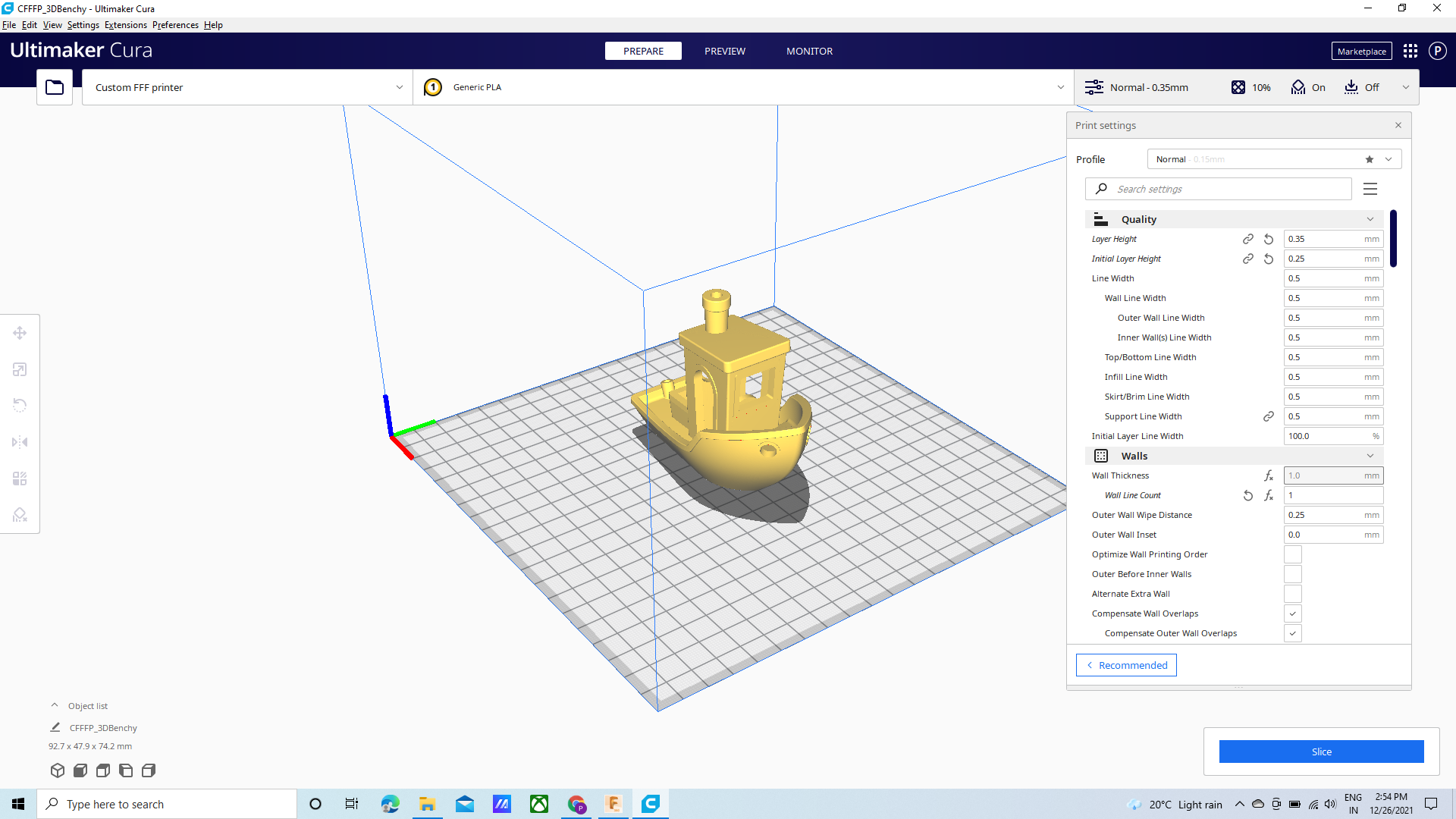The image size is (1456, 819).
Task: Click the print settings scrollbar
Action: pos(1394,238)
